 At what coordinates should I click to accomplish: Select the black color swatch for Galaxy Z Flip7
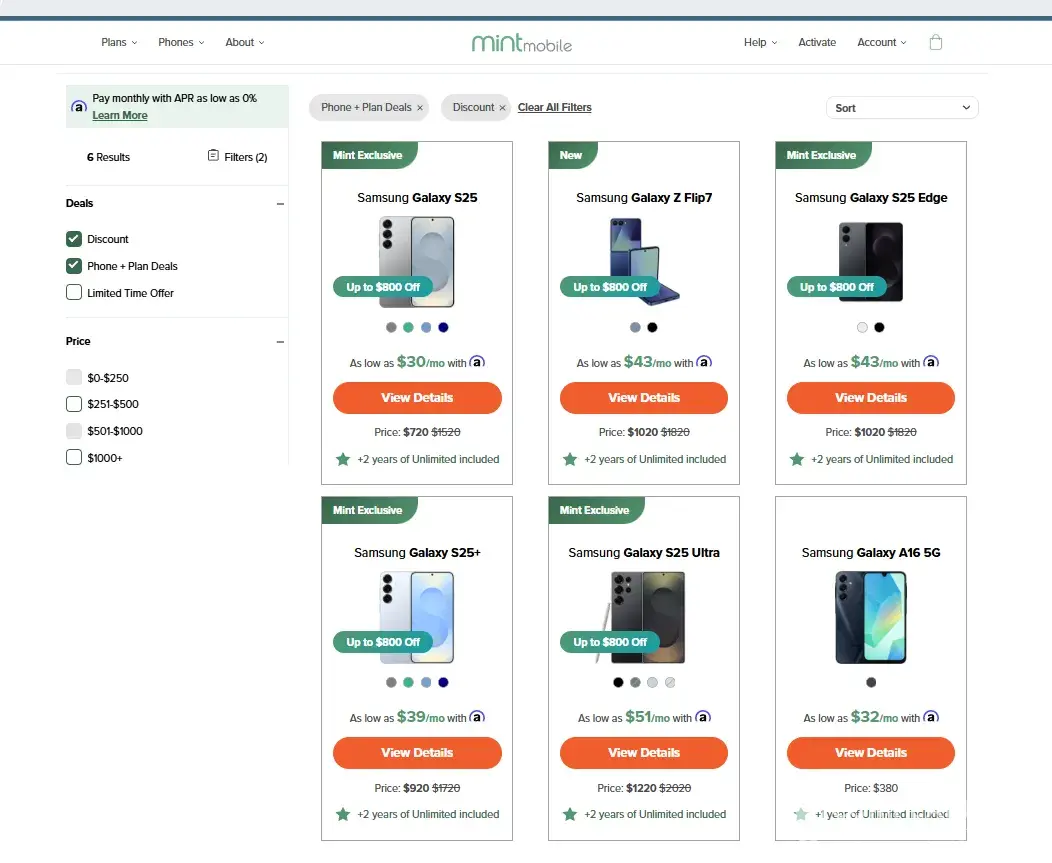tap(652, 327)
